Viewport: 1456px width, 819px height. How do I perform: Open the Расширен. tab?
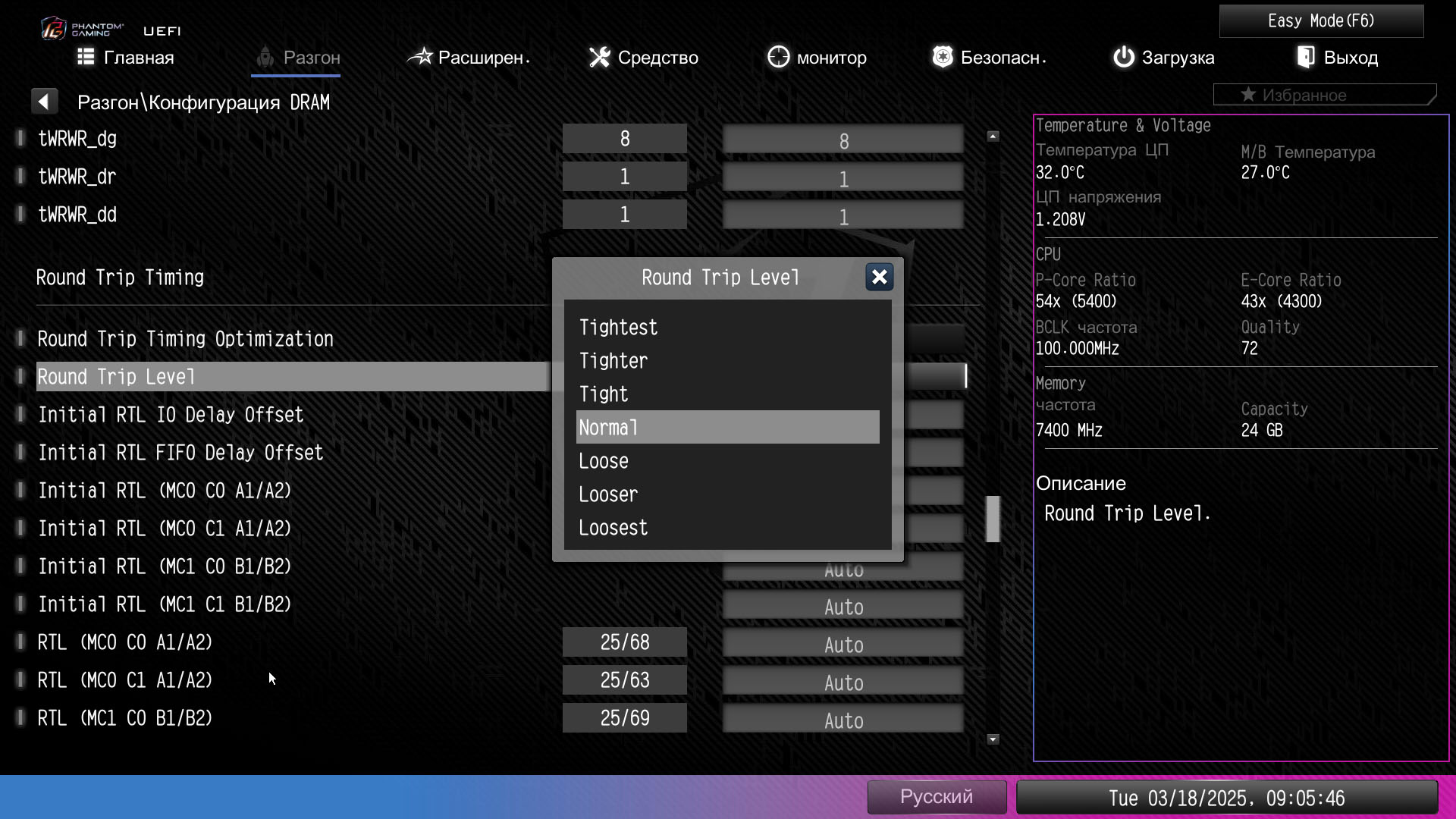tap(469, 58)
